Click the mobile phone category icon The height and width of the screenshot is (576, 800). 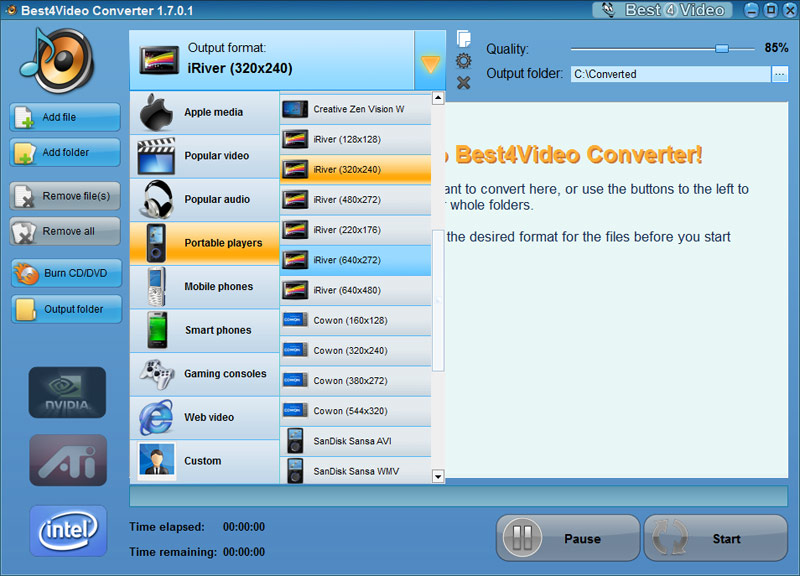click(157, 287)
